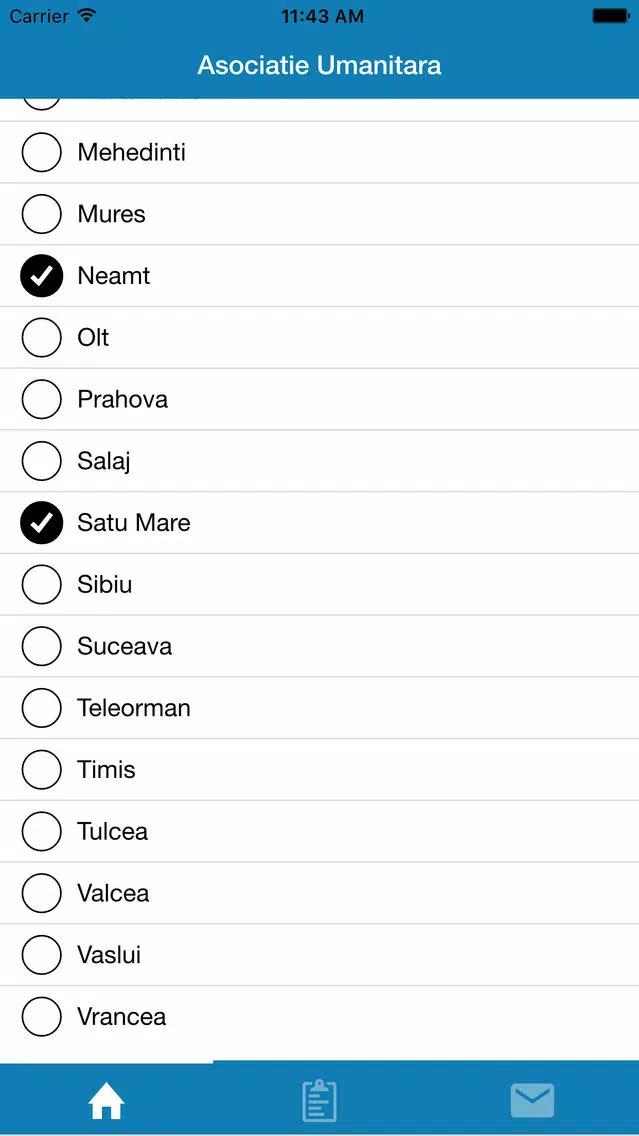This screenshot has width=639, height=1136.
Task: Tap the battery indicator icon
Action: tap(611, 15)
